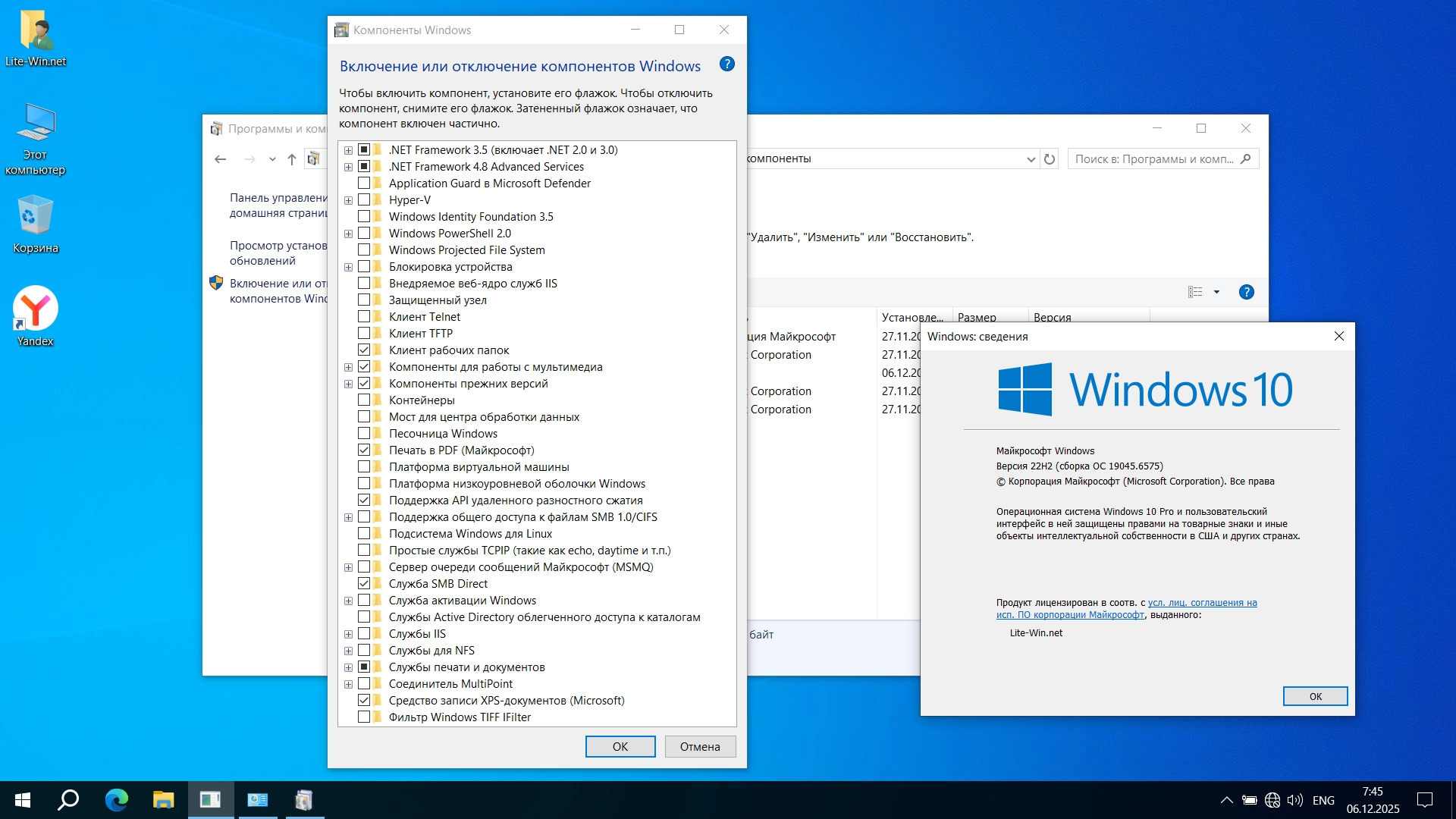Click the up-arrow navigation button in Programs window
Image resolution: width=1456 pixels, height=819 pixels.
[292, 159]
